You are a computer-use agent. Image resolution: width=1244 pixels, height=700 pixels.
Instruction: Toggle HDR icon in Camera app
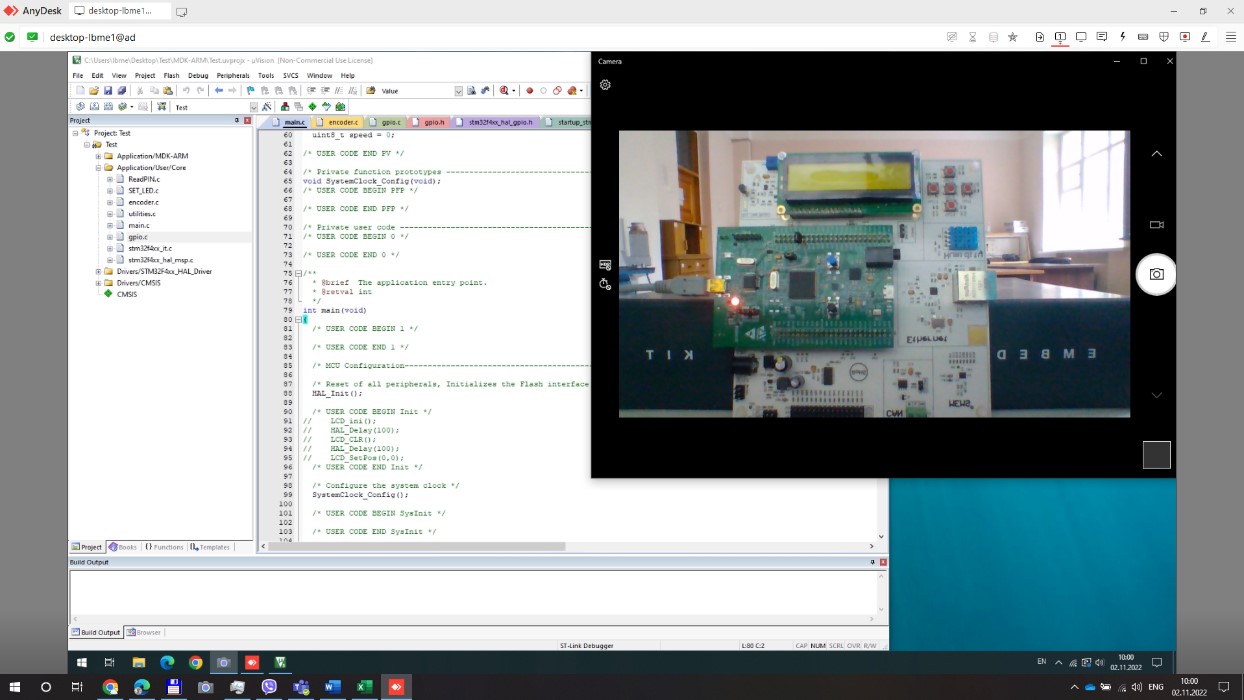point(605,265)
